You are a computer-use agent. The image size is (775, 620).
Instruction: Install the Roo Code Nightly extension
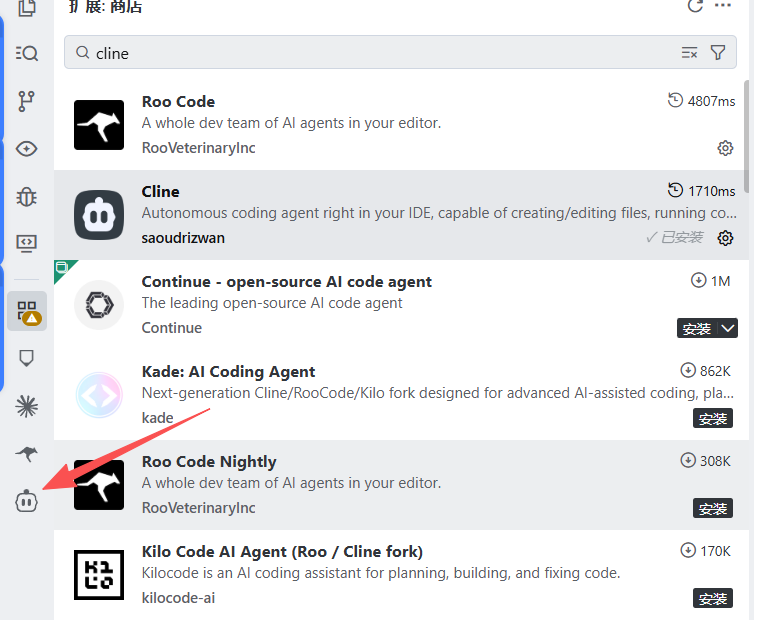tap(713, 508)
